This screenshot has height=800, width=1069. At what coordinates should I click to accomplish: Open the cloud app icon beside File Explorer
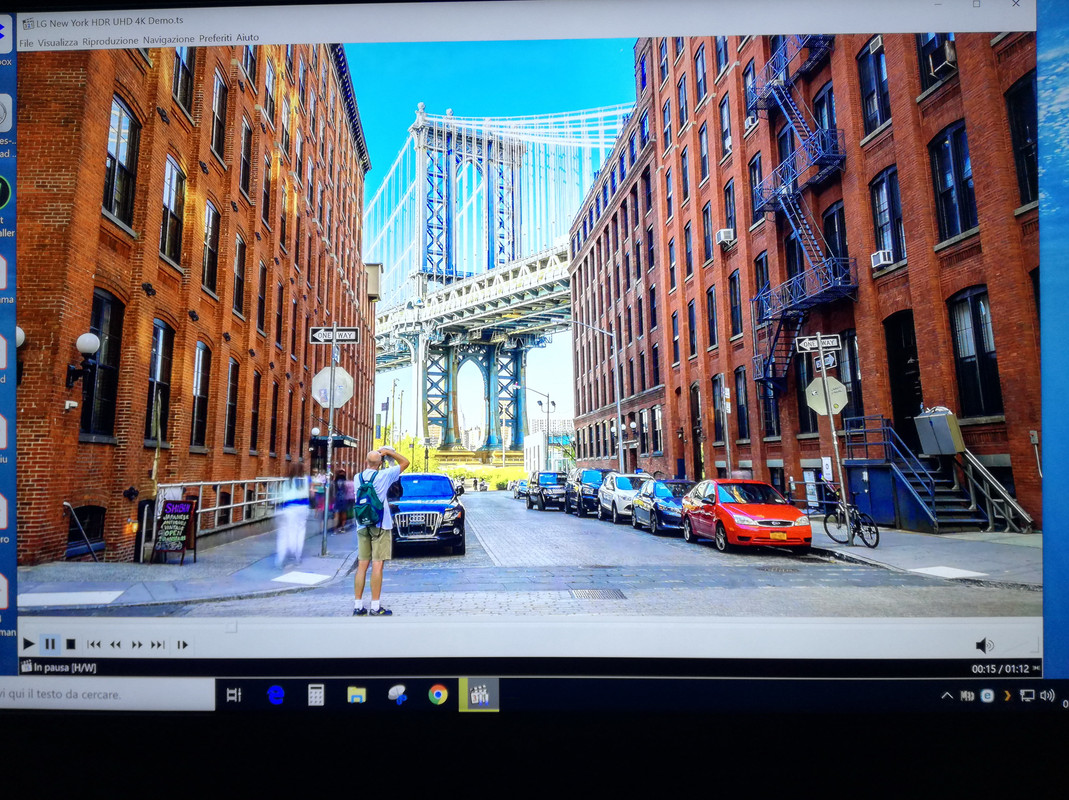(x=397, y=695)
